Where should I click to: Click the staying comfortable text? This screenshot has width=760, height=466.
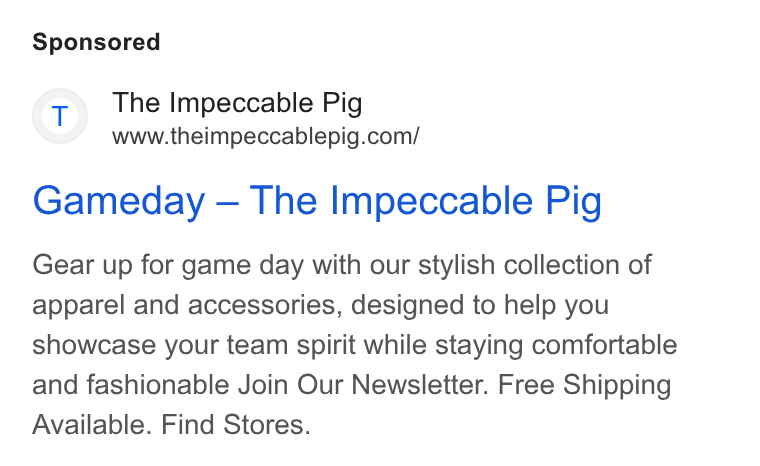click(x=556, y=346)
